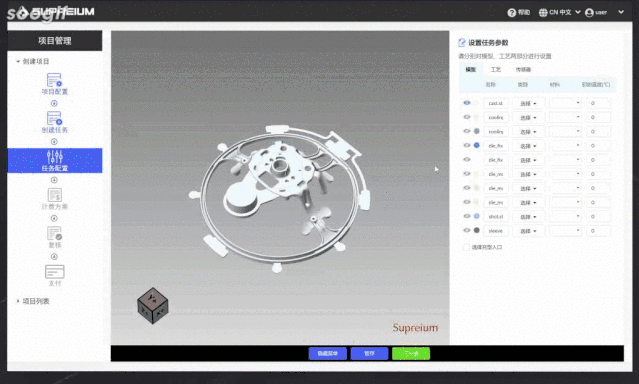This screenshot has width=639, height=384.
Task: Switch to the 传感器 tab
Action: click(523, 70)
